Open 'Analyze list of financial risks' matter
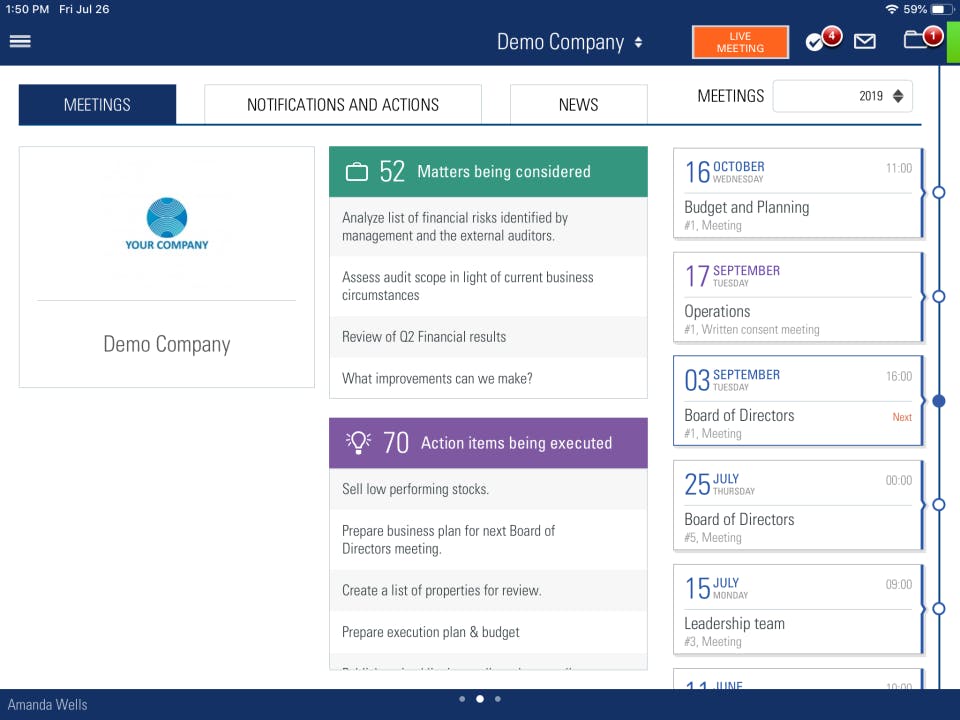The image size is (960, 720). (488, 227)
